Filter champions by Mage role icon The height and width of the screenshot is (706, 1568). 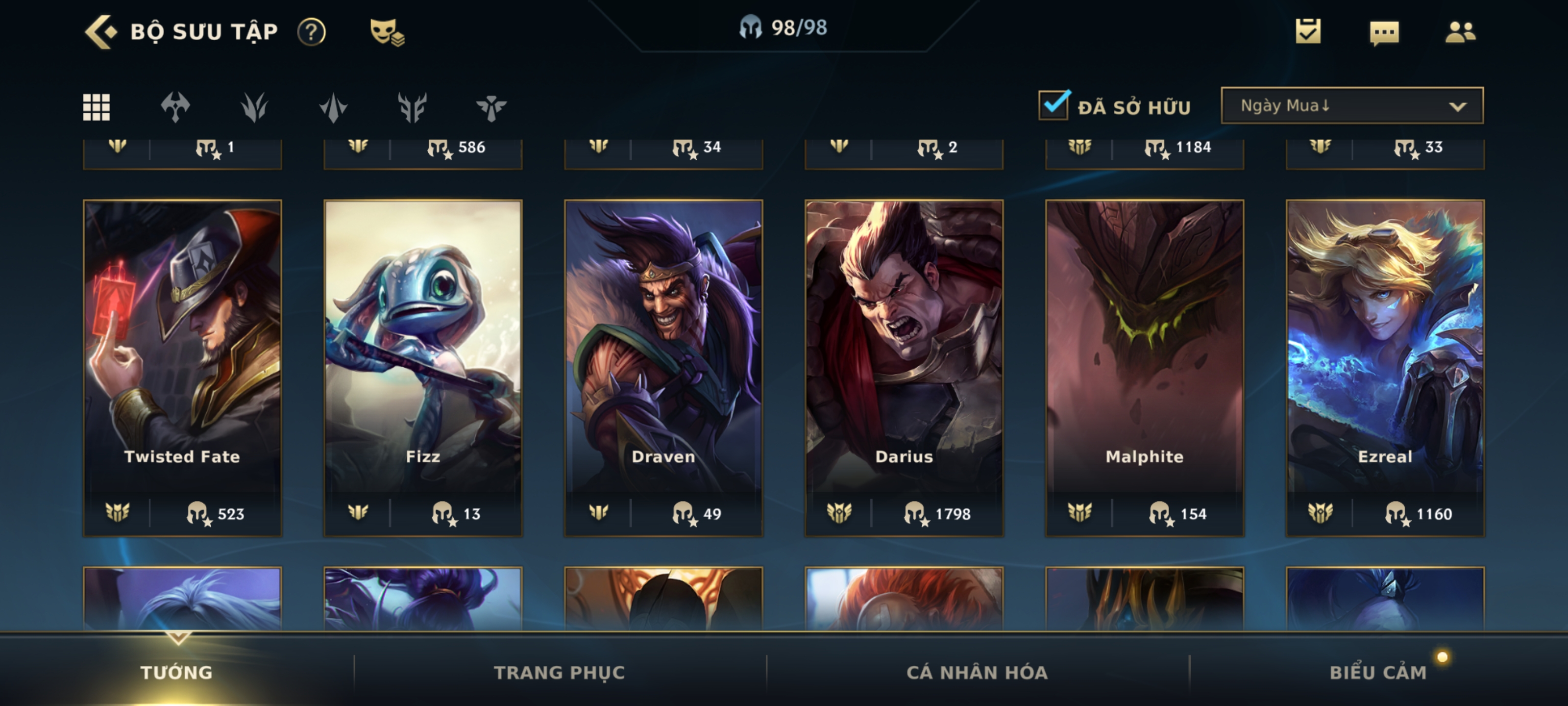[x=254, y=107]
